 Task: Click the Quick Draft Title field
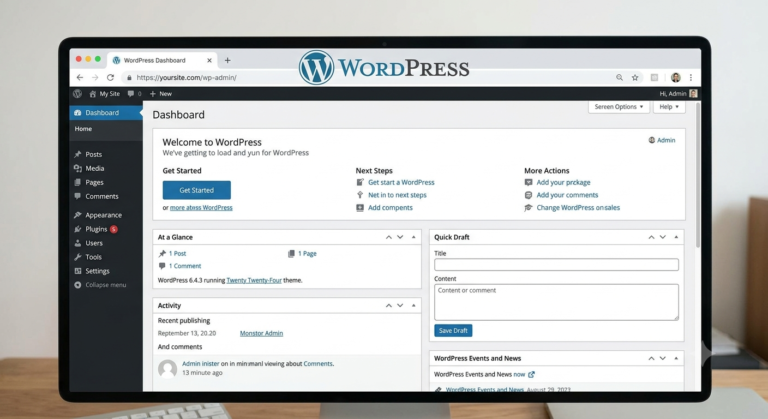(x=556, y=265)
